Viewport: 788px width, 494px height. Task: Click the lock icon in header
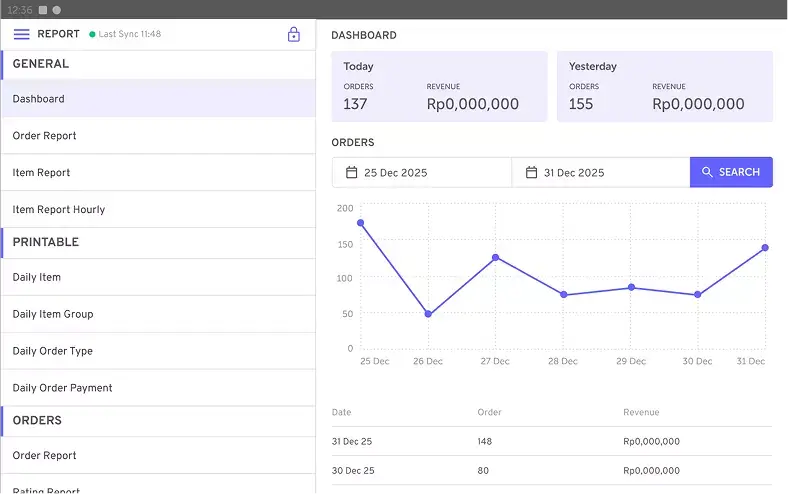click(x=294, y=35)
